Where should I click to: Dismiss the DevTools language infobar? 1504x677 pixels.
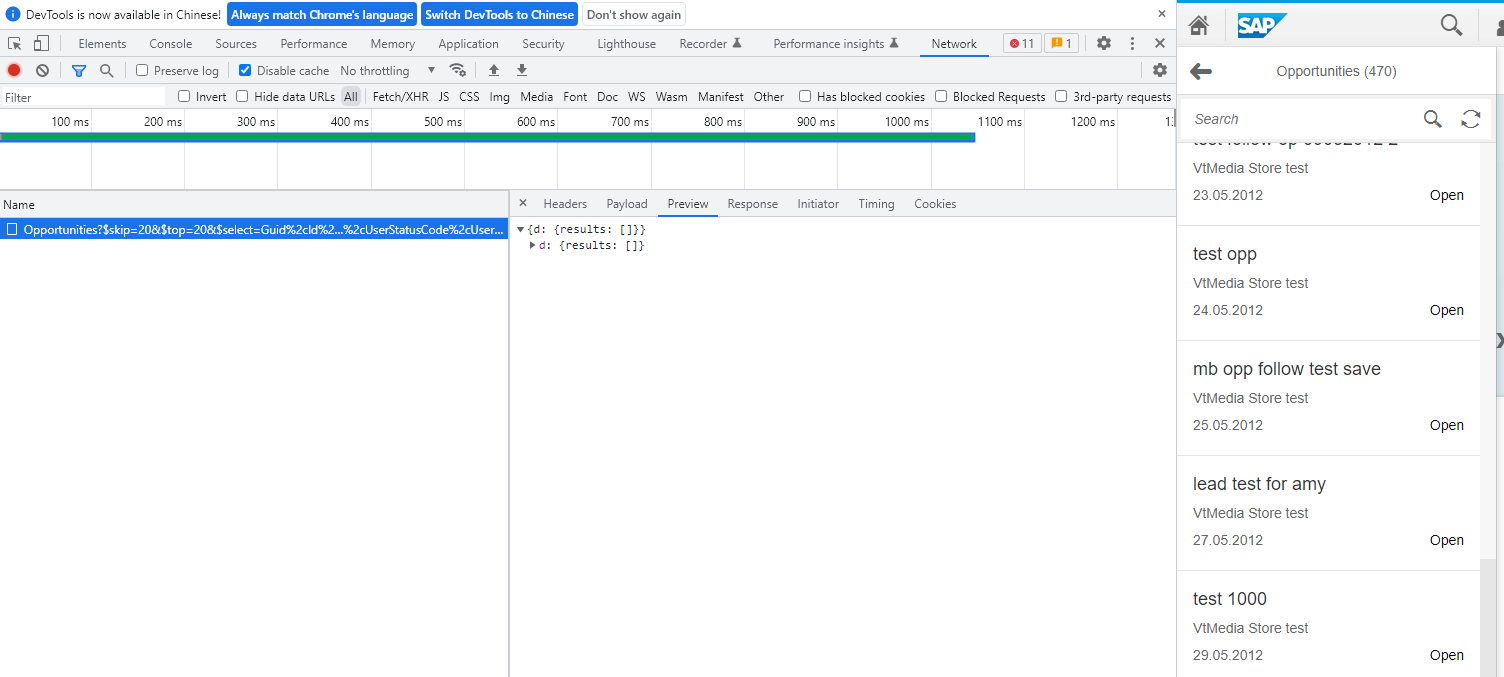pos(1161,14)
